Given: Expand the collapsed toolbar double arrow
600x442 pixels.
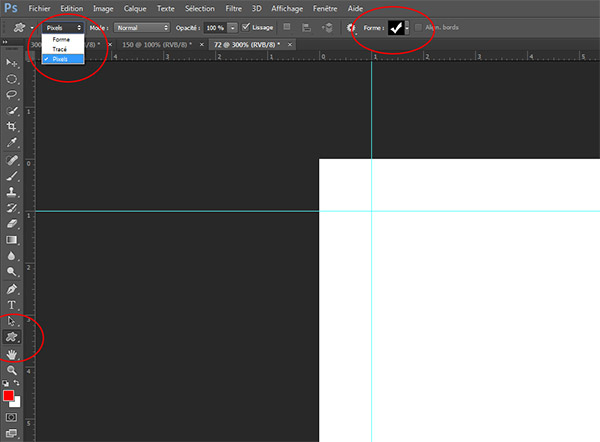Looking at the screenshot, I should click(x=5, y=42).
